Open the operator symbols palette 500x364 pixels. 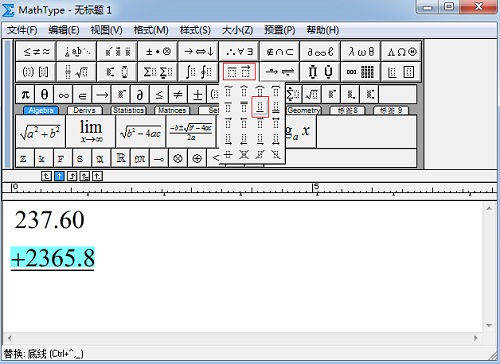point(158,51)
